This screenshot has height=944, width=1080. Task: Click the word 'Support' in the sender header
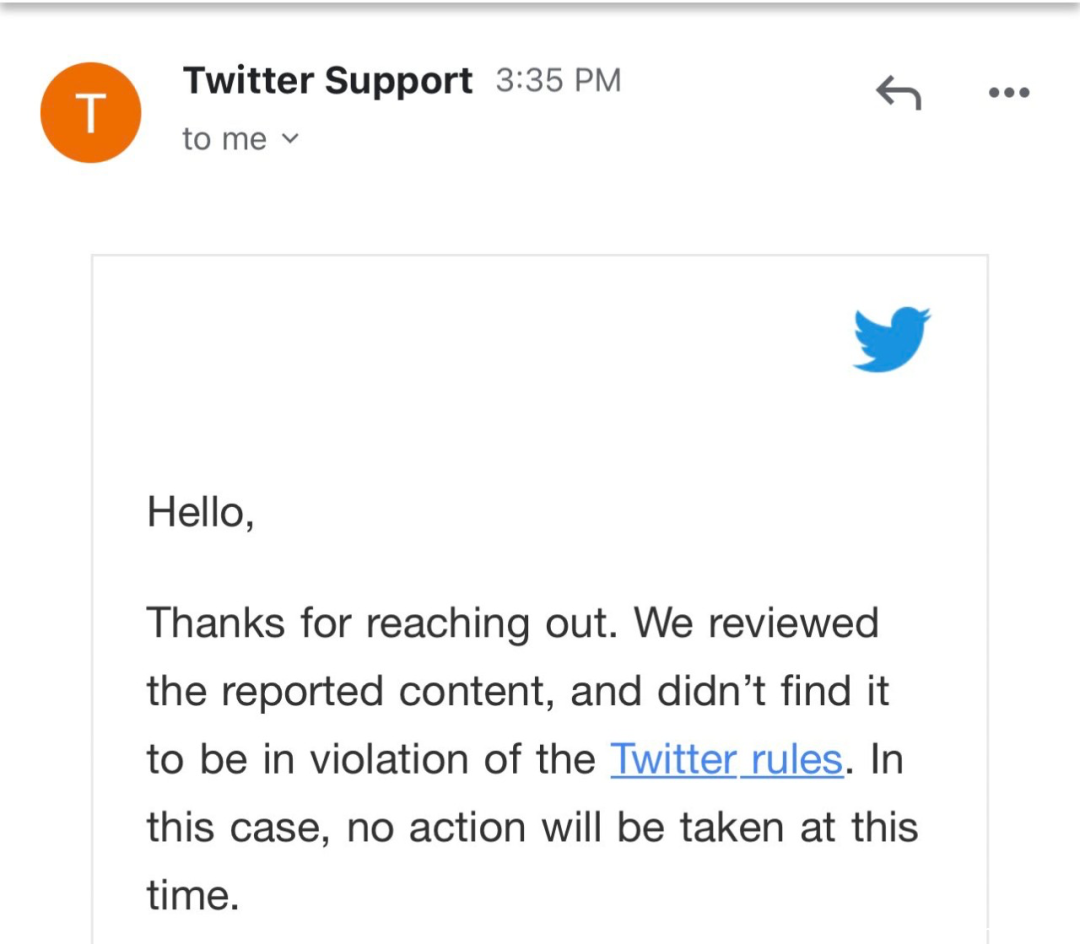pyautogui.click(x=399, y=81)
